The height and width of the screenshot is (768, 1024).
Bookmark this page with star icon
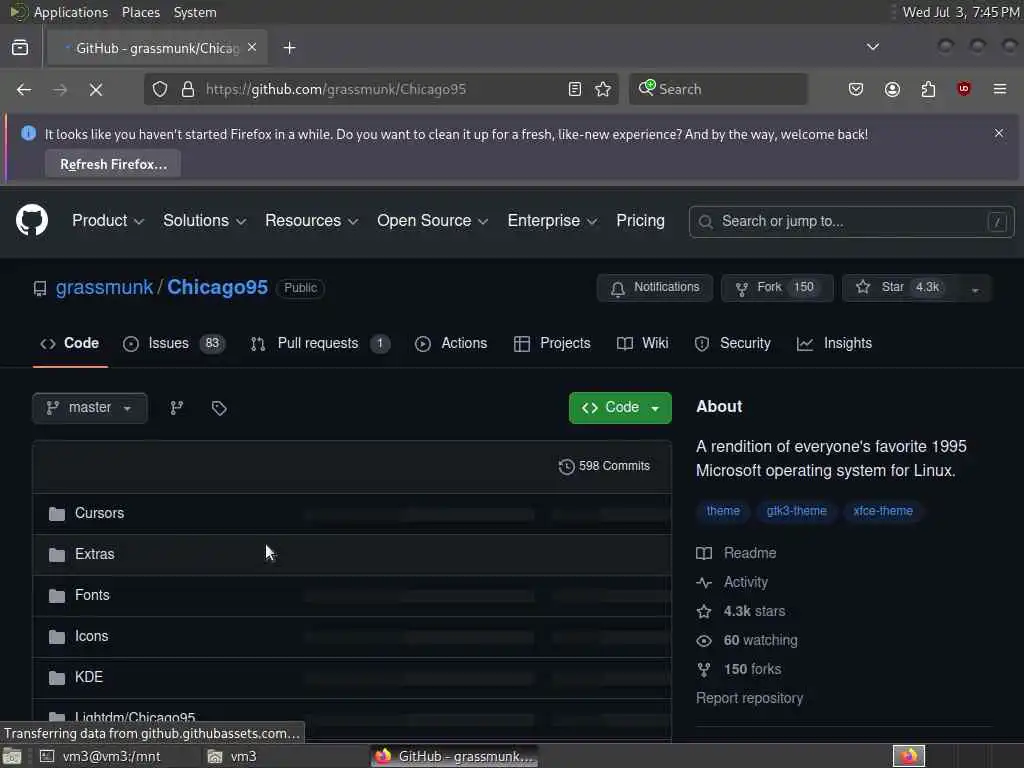[x=603, y=89]
